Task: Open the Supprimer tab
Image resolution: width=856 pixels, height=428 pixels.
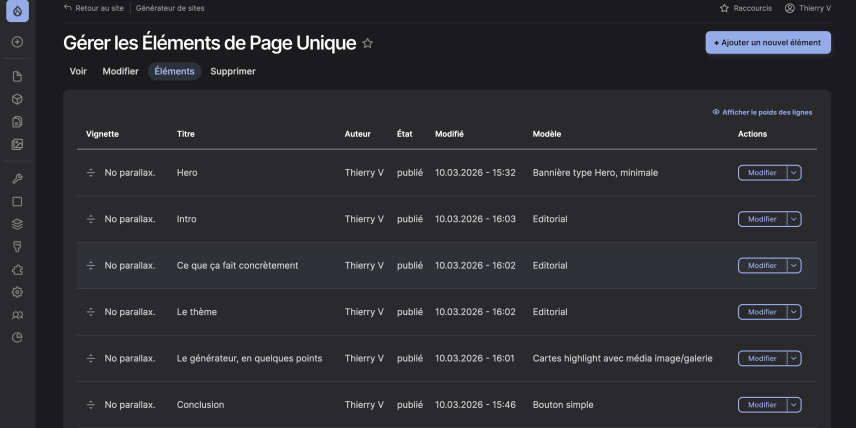Action: (x=233, y=72)
